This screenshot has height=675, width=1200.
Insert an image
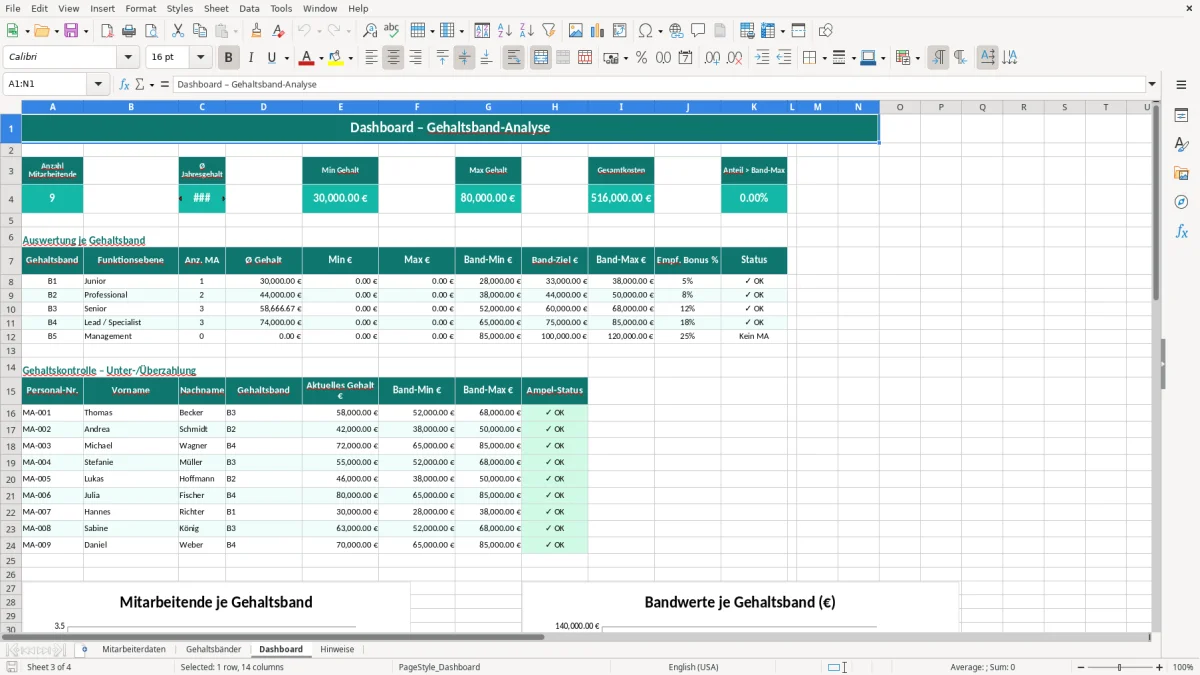(x=575, y=31)
